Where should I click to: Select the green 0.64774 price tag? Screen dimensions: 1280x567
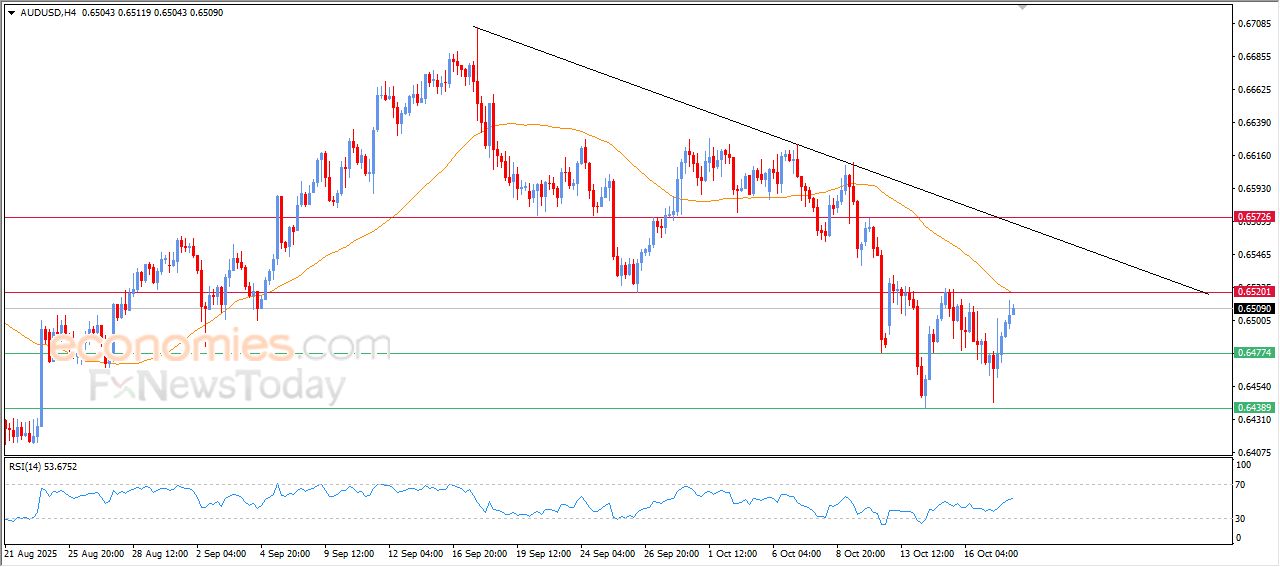tap(1253, 353)
